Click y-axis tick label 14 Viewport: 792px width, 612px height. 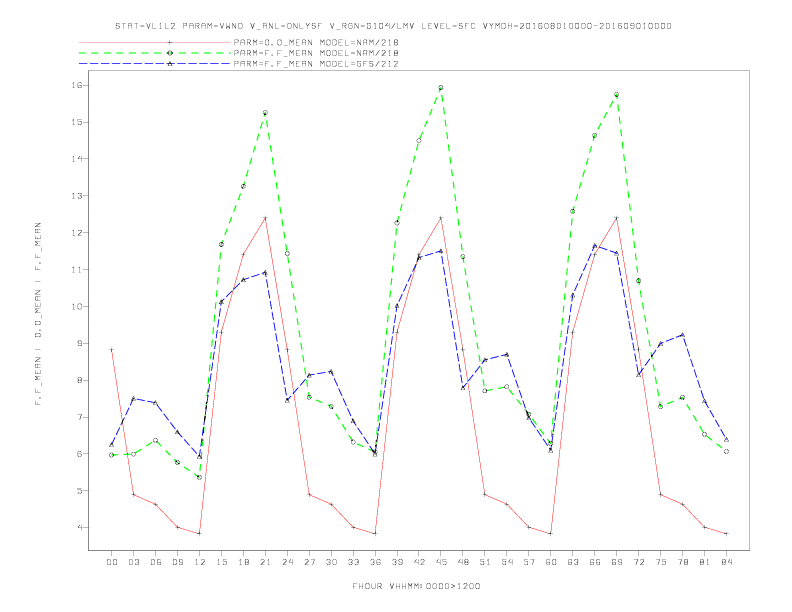point(77,159)
